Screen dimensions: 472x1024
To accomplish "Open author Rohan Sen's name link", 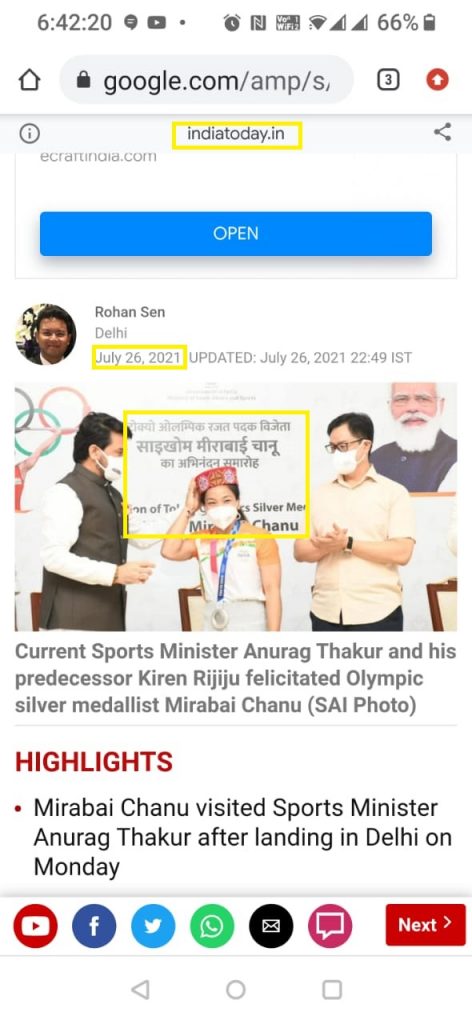I will [130, 312].
